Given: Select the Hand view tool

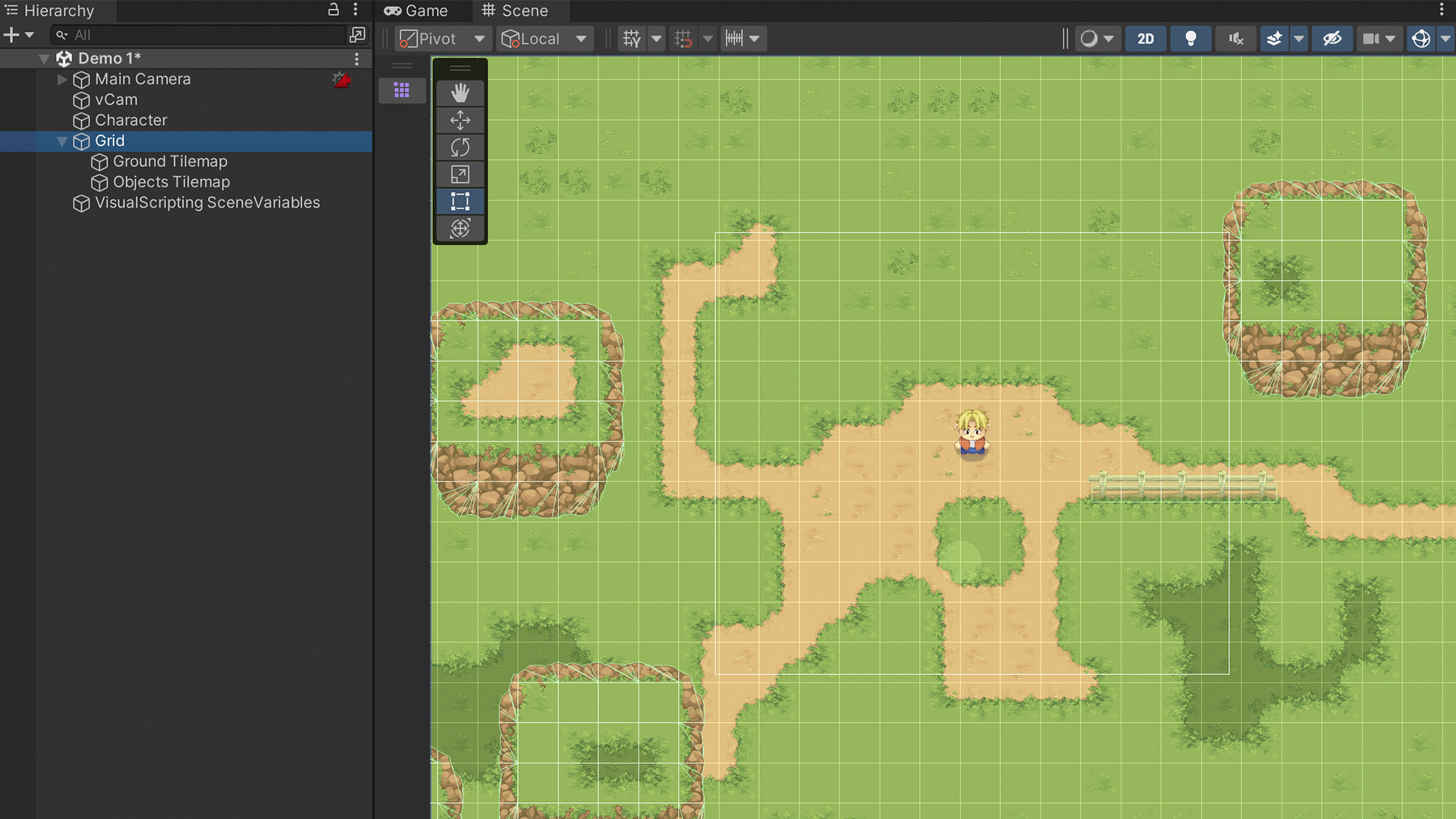Looking at the screenshot, I should coord(460,93).
